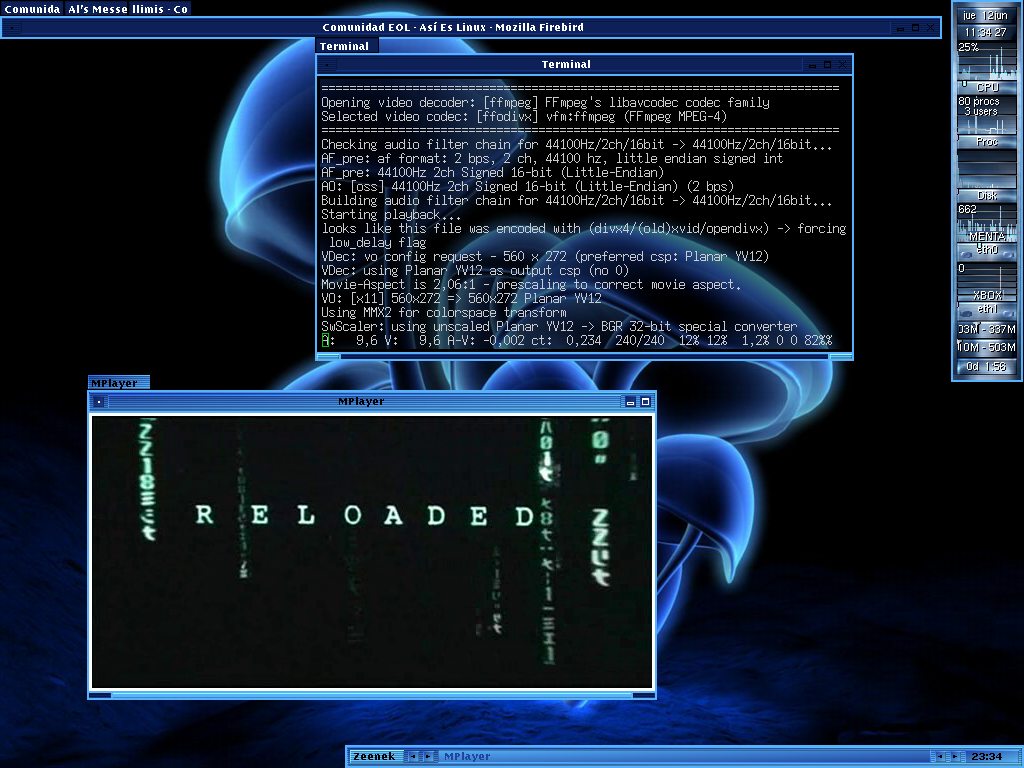
Task: Click 'Opening video decoder: [ffmpeg]' terminal line
Action: tap(545, 103)
